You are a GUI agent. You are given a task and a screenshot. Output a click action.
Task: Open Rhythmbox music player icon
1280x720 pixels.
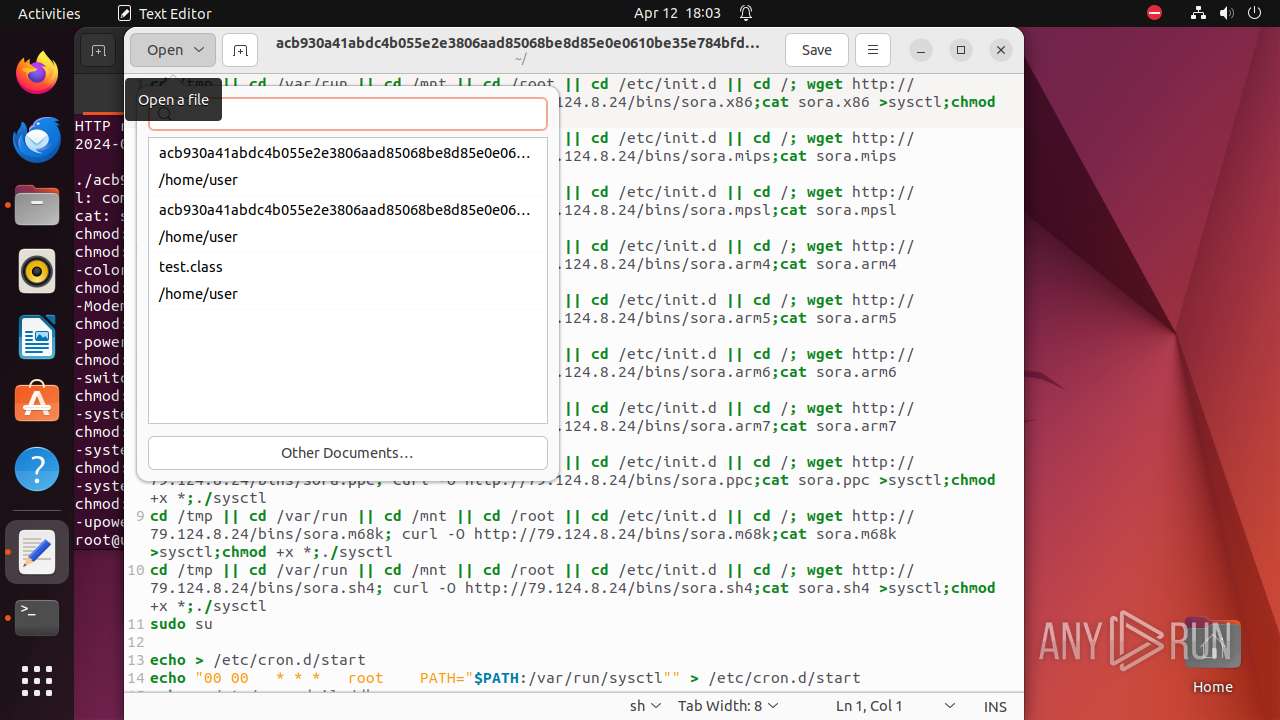click(x=37, y=271)
